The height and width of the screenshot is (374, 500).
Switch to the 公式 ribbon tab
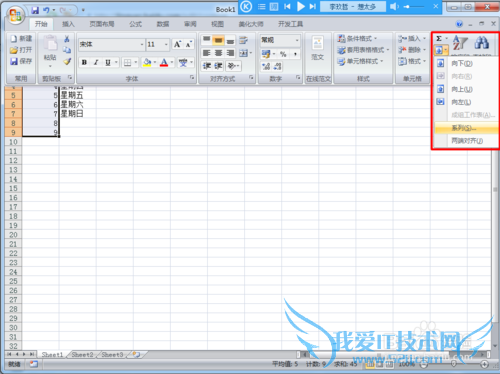point(135,24)
